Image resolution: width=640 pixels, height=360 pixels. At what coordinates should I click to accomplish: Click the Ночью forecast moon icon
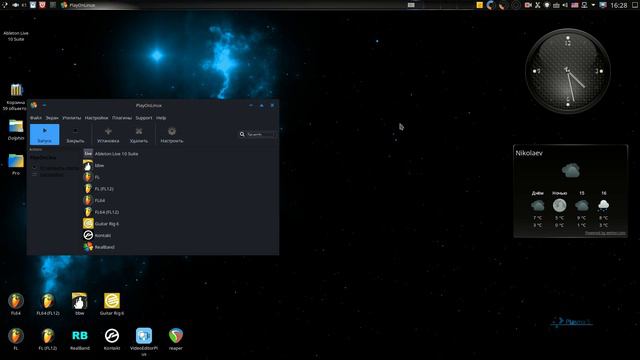pos(559,205)
